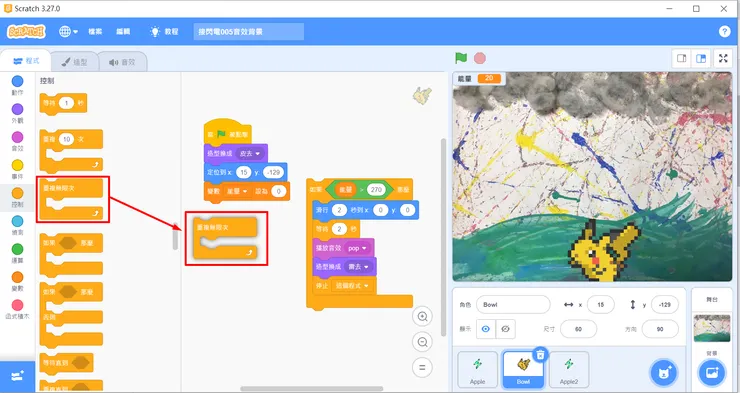This screenshot has width=740, height=393.
Task: Zoom in on the workspace
Action: [x=422, y=317]
